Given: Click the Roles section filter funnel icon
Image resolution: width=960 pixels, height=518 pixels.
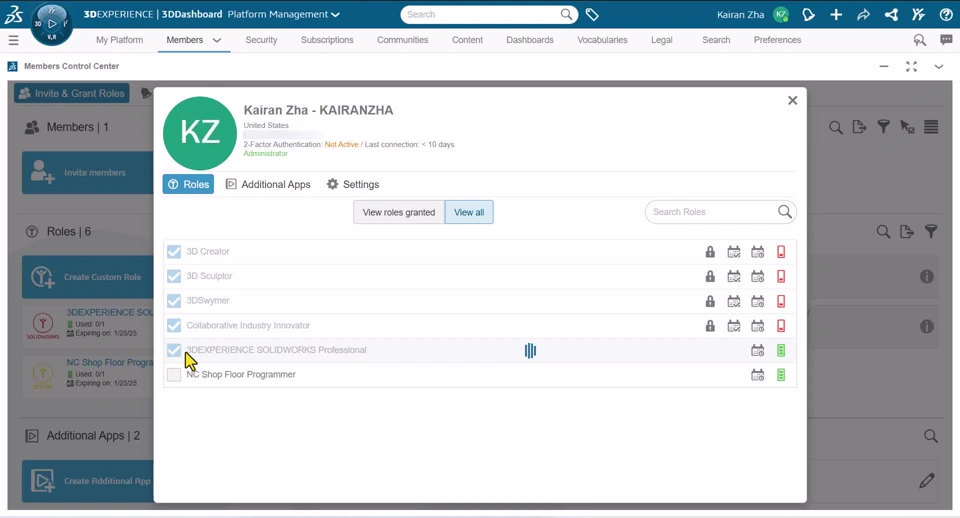Looking at the screenshot, I should click(x=931, y=231).
